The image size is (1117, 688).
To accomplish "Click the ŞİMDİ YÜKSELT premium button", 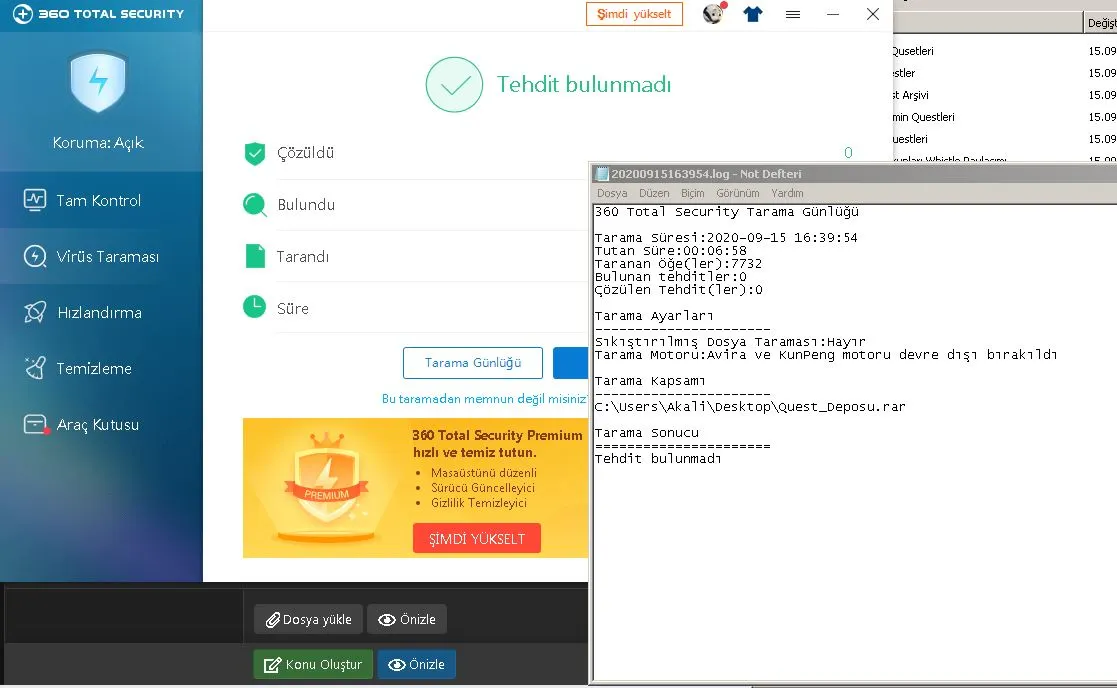I will coord(477,538).
